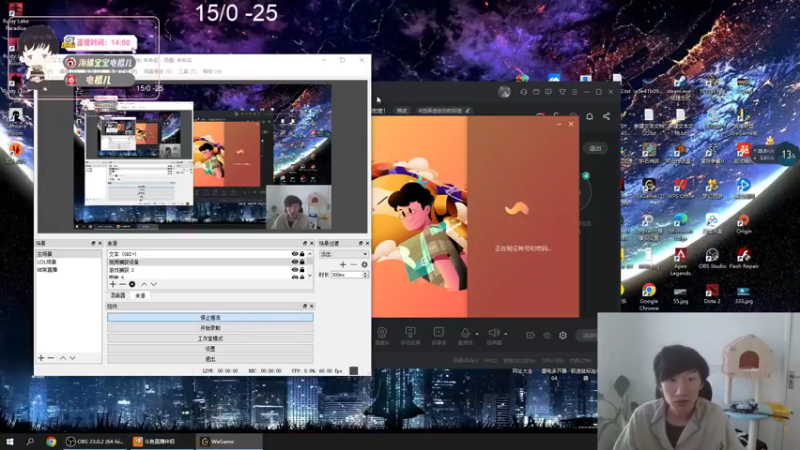Click user avatar in streaming app title bar
Viewport: 800px width, 450px height.
[505, 92]
